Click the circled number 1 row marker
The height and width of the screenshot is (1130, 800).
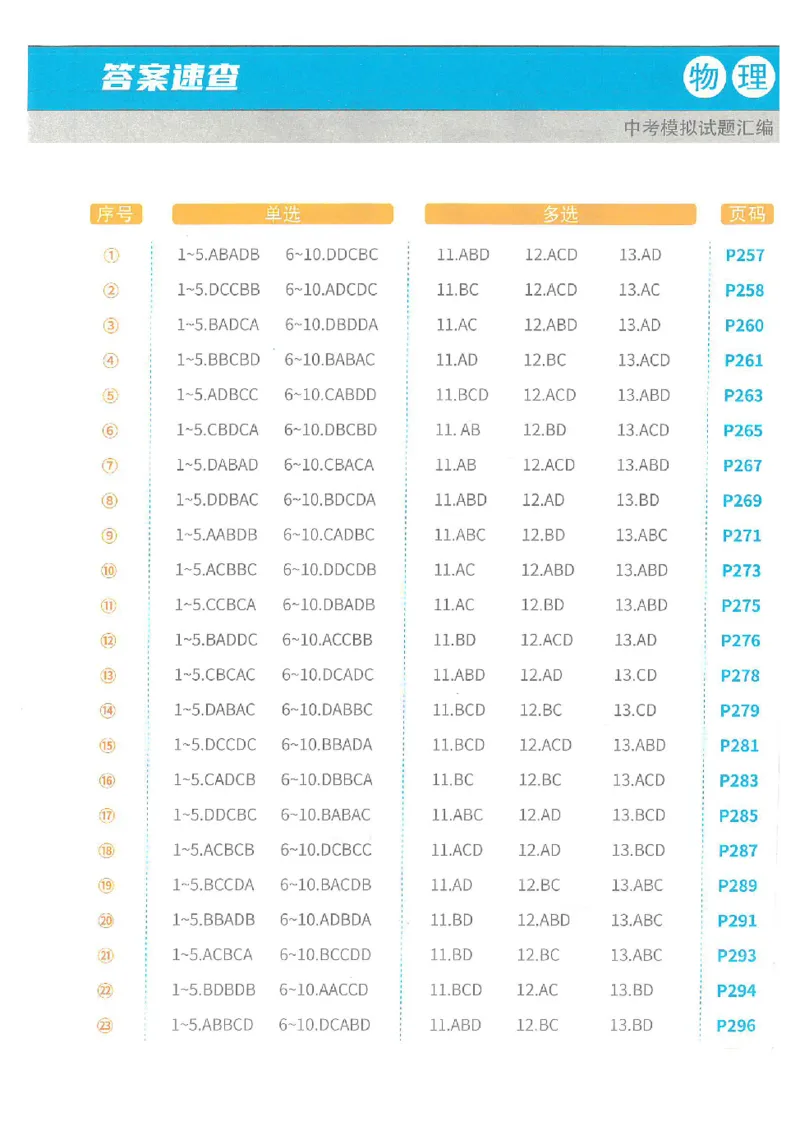111,255
